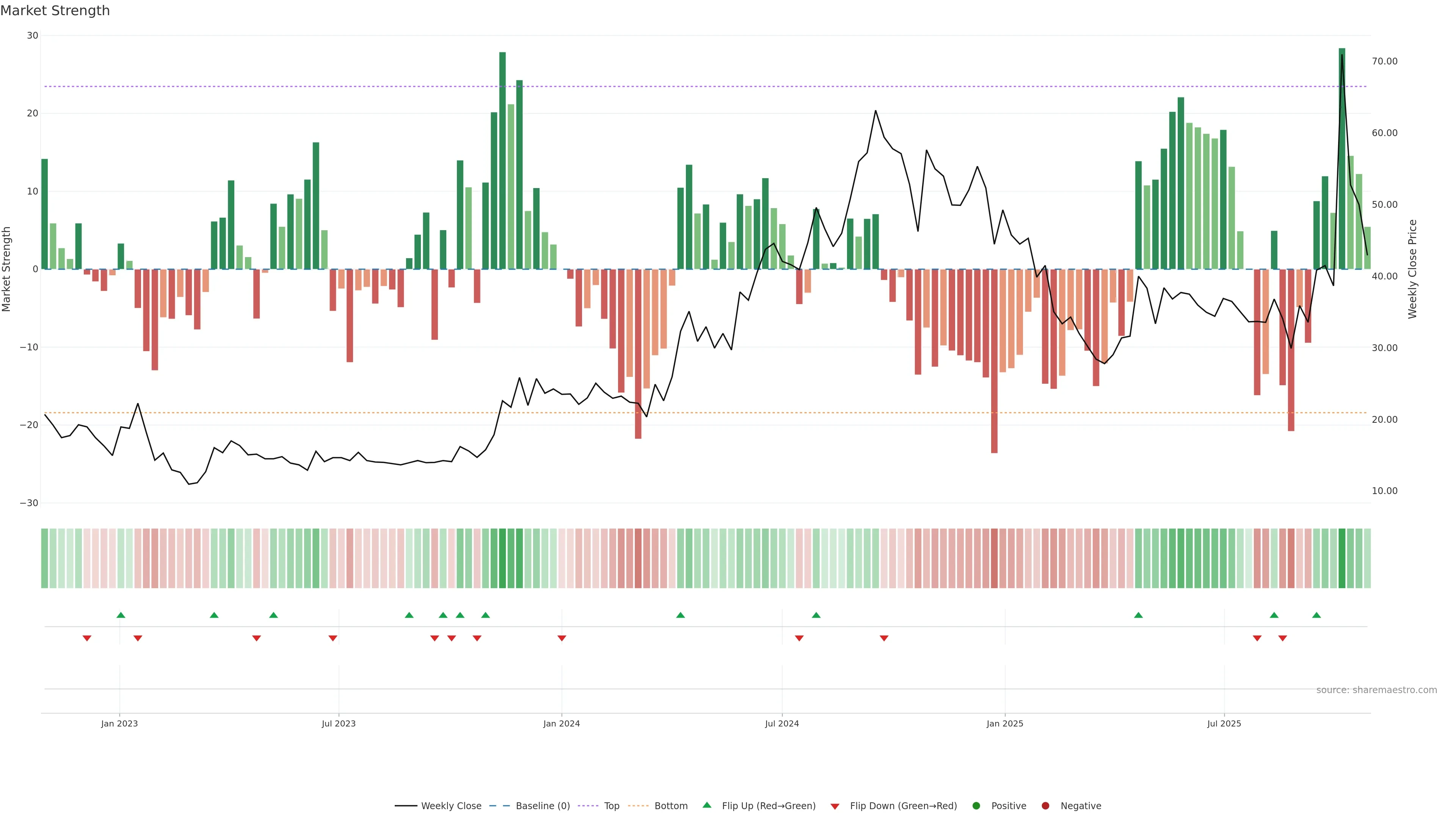Click the 70.00 price axis tick label
The image size is (1456, 819).
pyautogui.click(x=1384, y=61)
